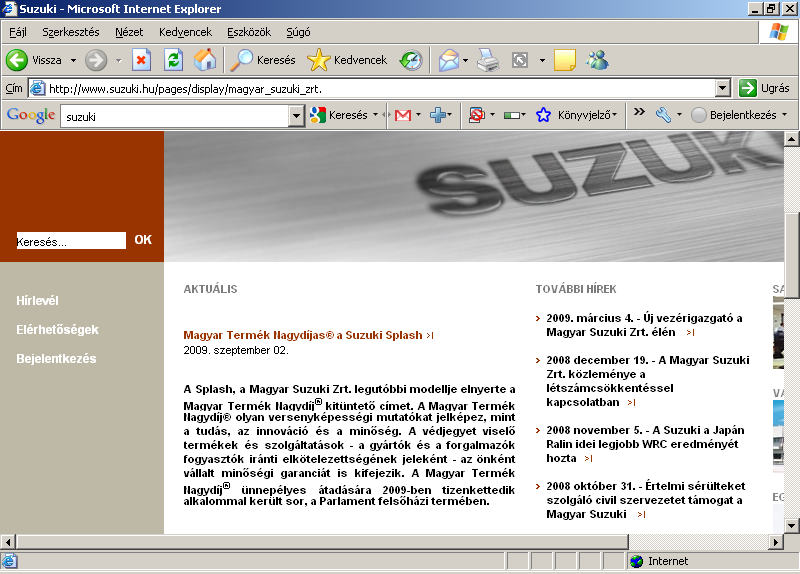
Task: Refresh the page with green arrows icon
Action: [173, 60]
